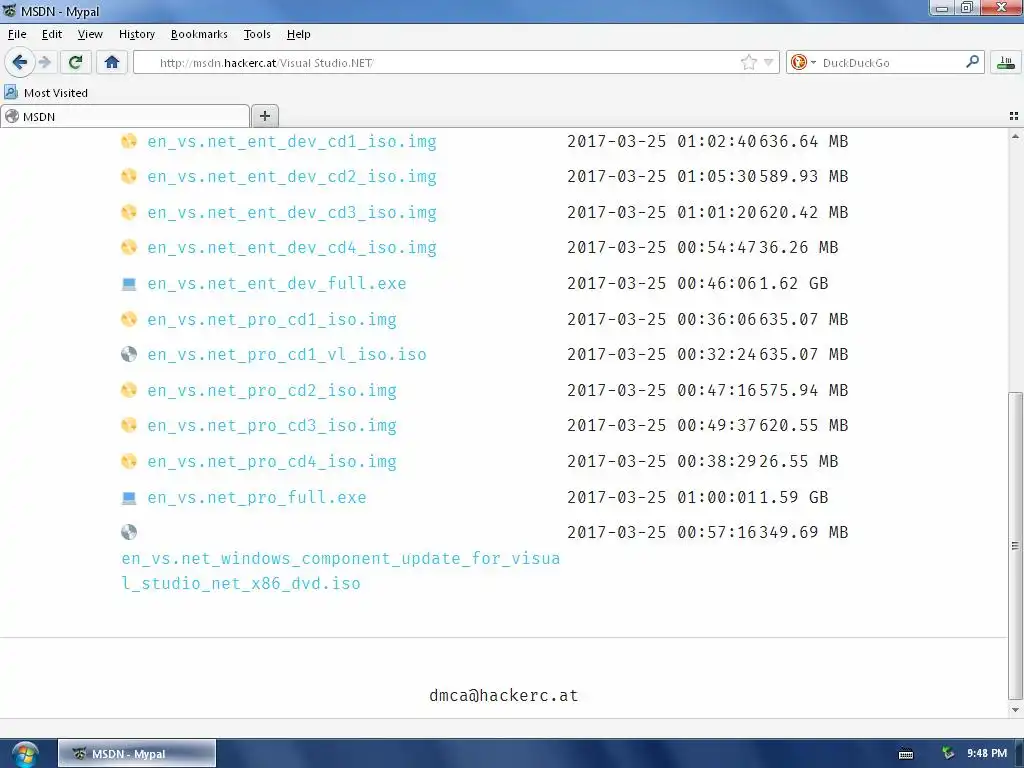Click the 1.59 GB file size text
Screen dimensions: 1024x768
tap(793, 498)
